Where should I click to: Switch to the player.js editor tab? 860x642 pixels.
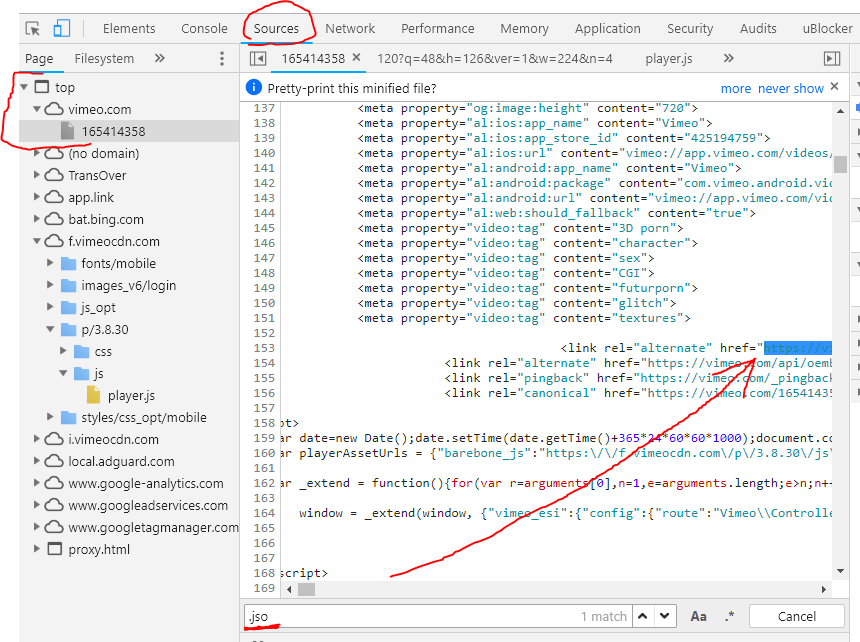click(669, 59)
